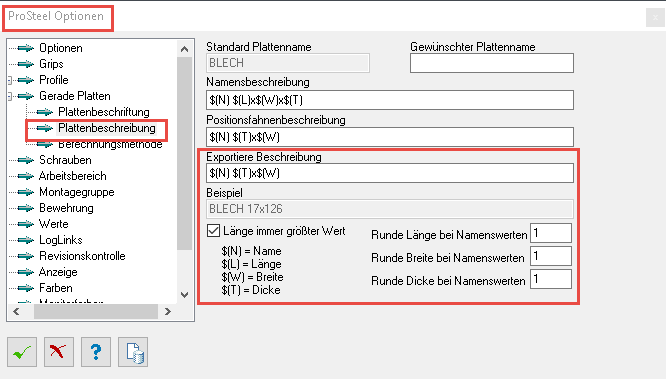The image size is (666, 379).
Task: Confirm settings with the green checkmark button
Action: (22, 352)
